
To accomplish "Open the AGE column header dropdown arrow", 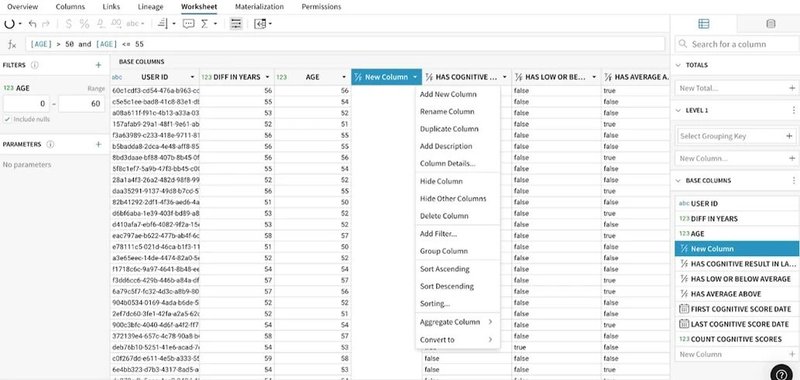I will tap(345, 77).
